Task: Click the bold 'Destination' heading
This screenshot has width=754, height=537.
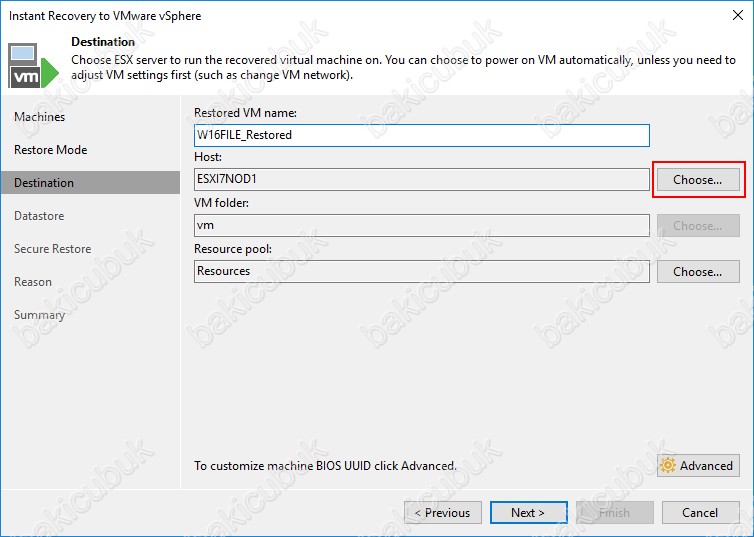Action: tap(103, 42)
